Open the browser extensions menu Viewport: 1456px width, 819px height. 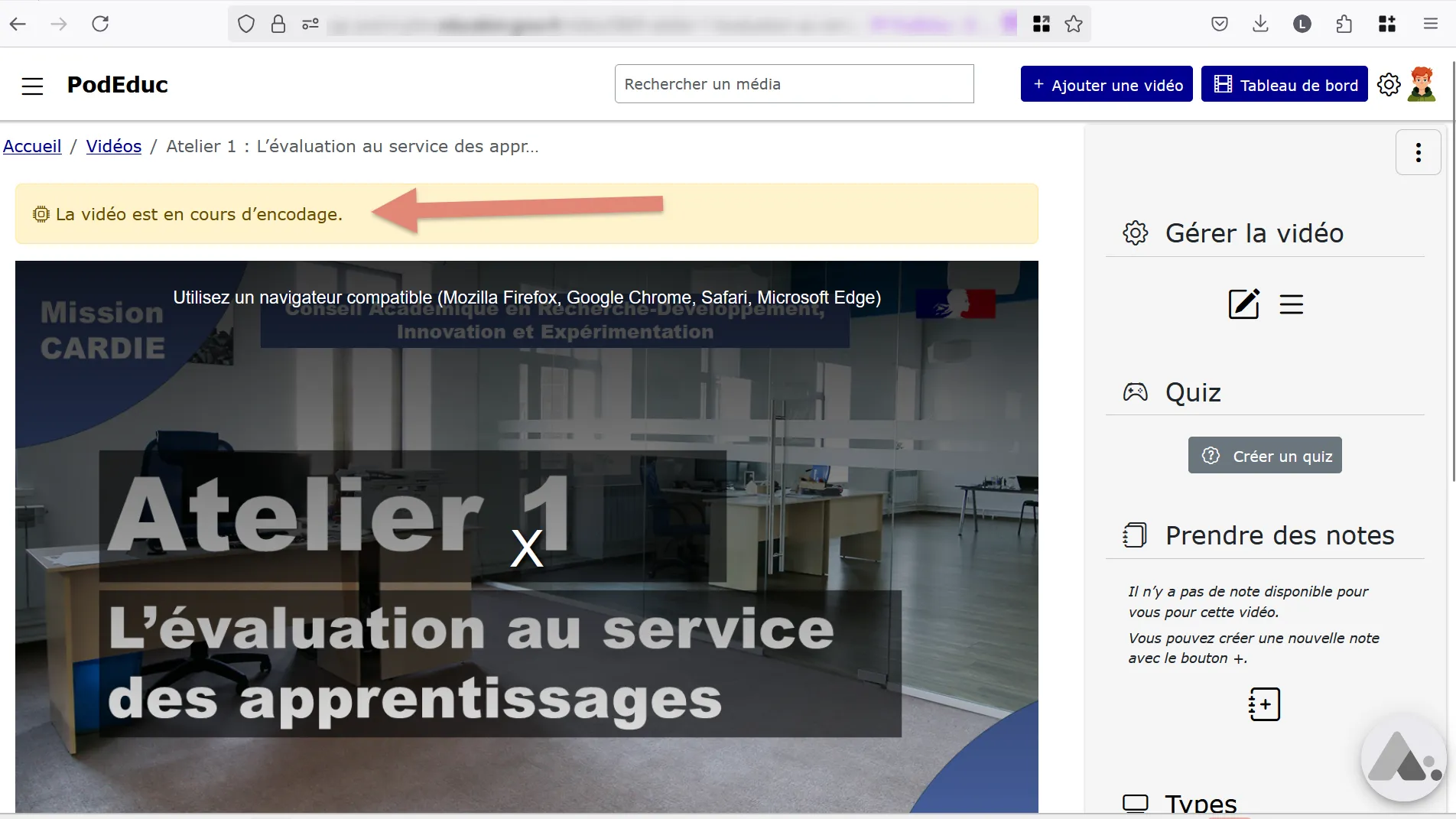tap(1344, 24)
